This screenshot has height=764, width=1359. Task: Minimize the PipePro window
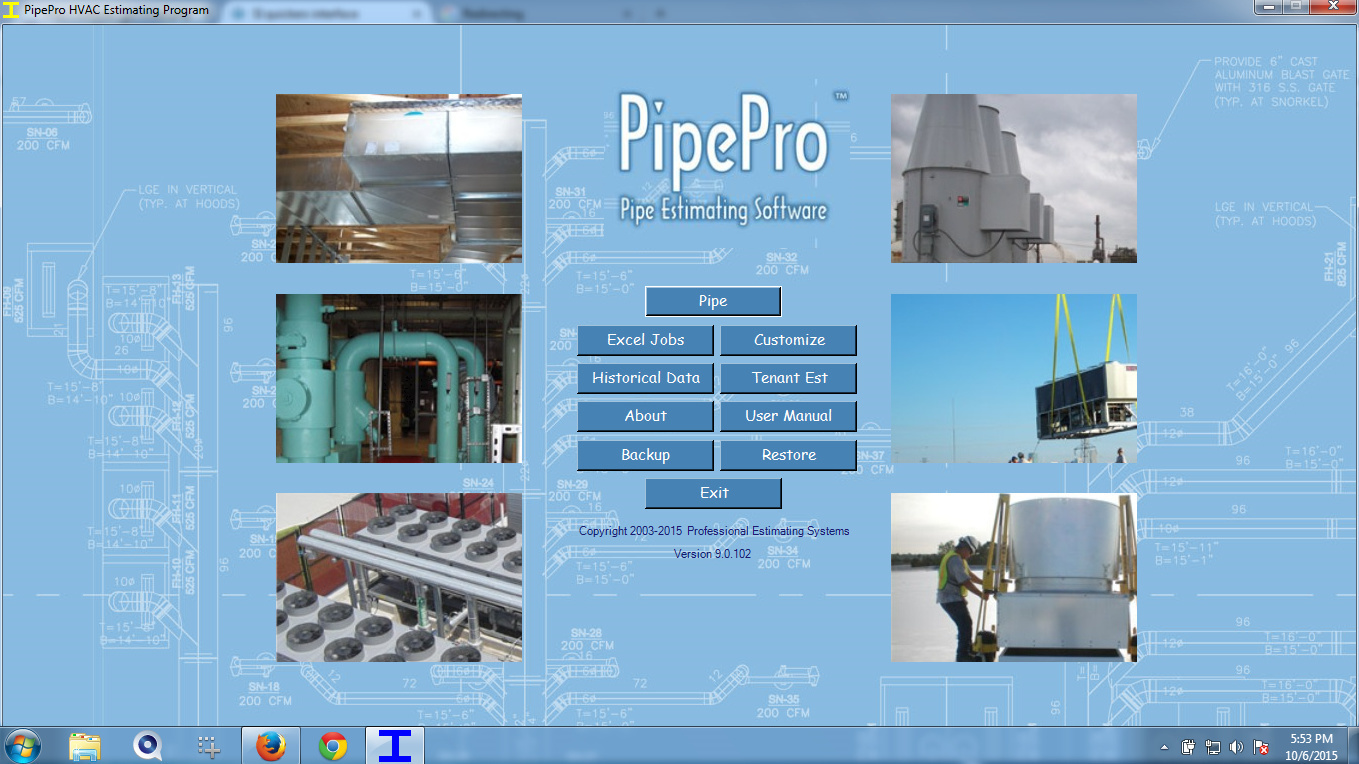pos(1269,7)
